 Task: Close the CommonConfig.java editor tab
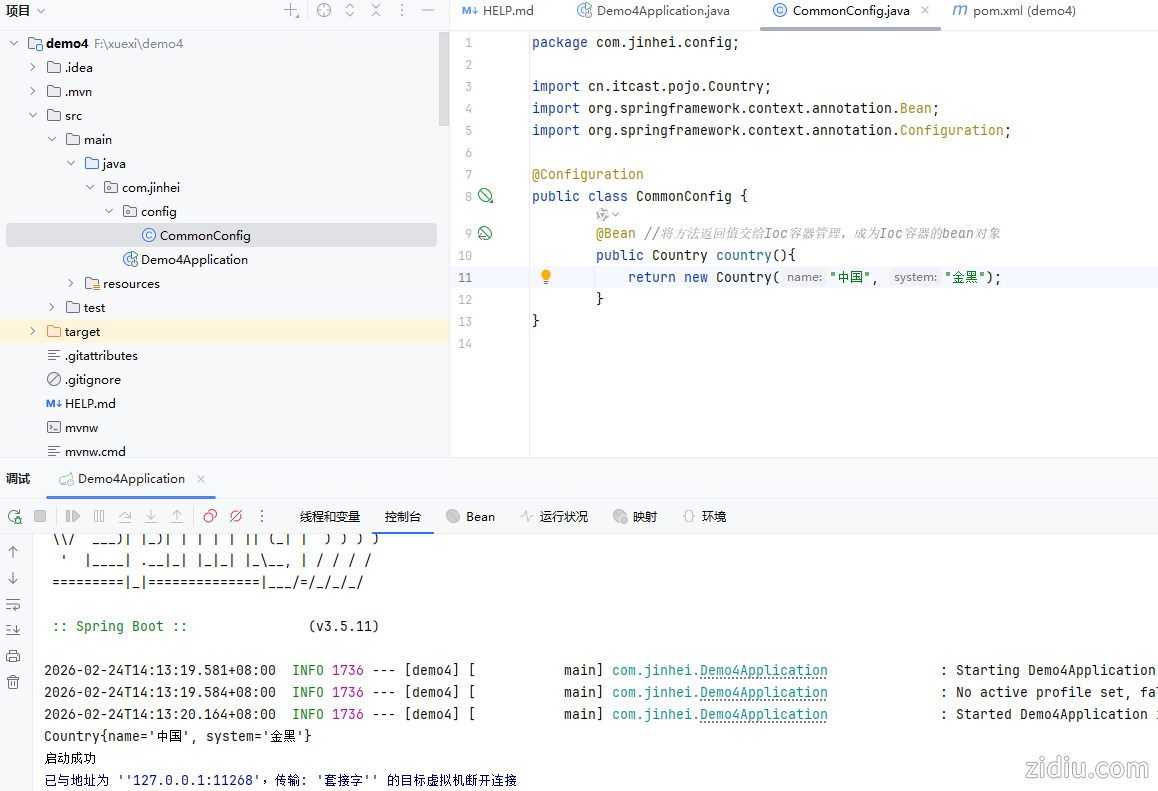click(x=925, y=11)
